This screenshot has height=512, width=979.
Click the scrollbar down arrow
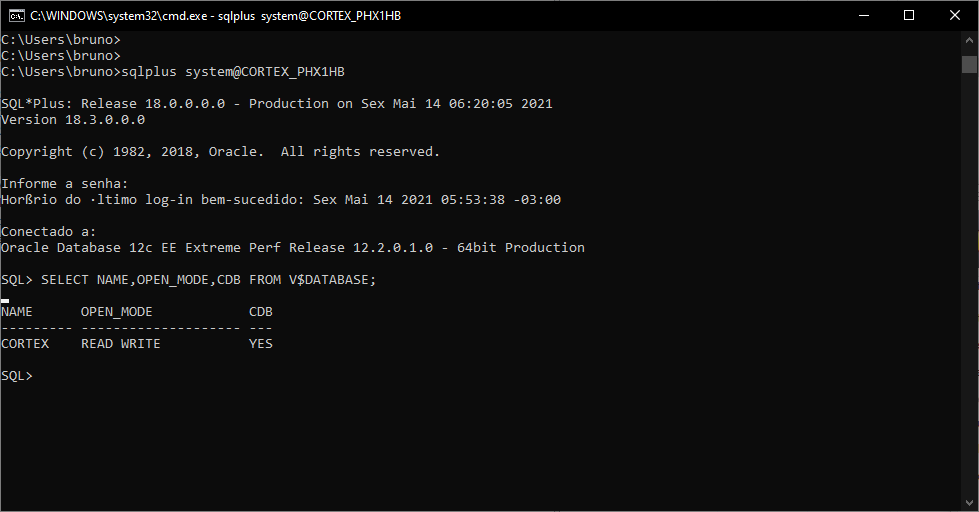click(969, 502)
